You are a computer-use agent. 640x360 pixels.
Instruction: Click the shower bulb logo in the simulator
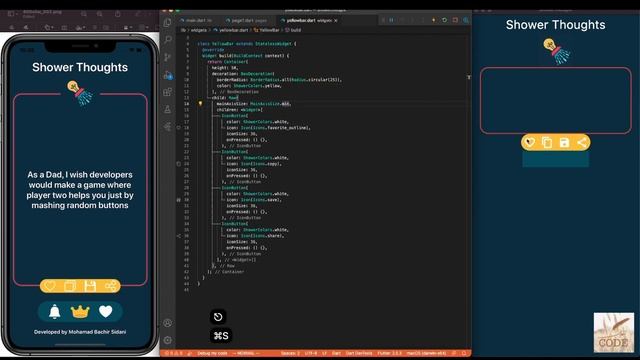click(x=556, y=51)
